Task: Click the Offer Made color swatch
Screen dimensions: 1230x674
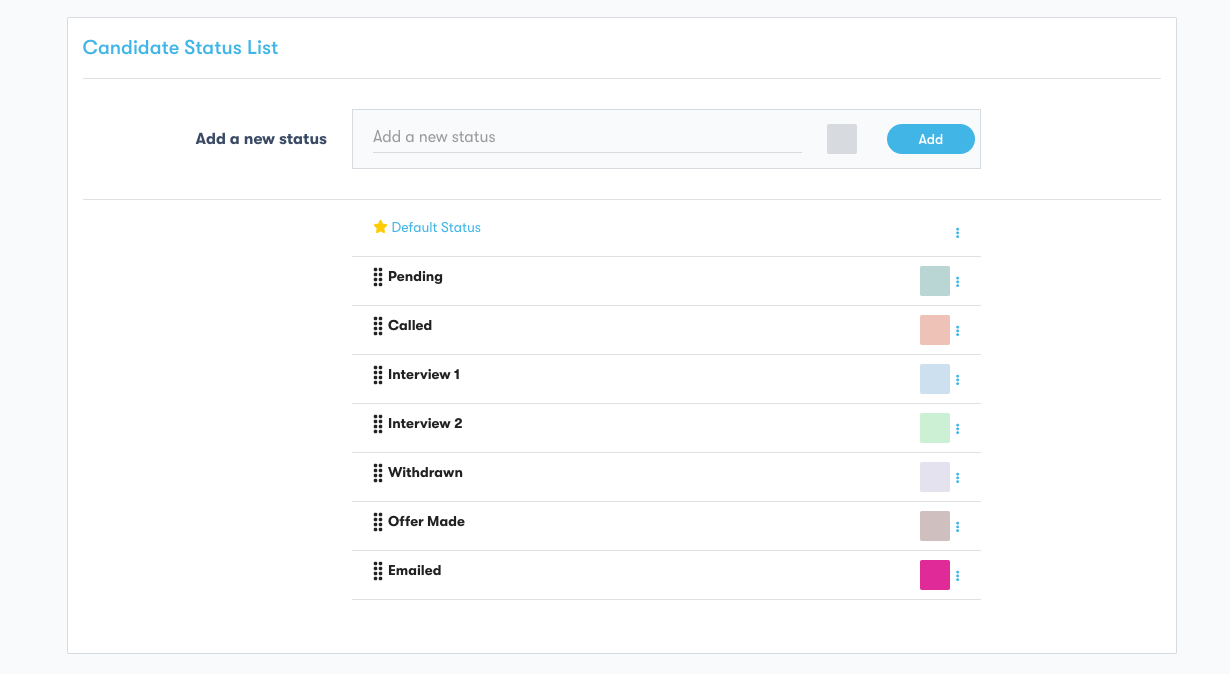Action: [935, 526]
